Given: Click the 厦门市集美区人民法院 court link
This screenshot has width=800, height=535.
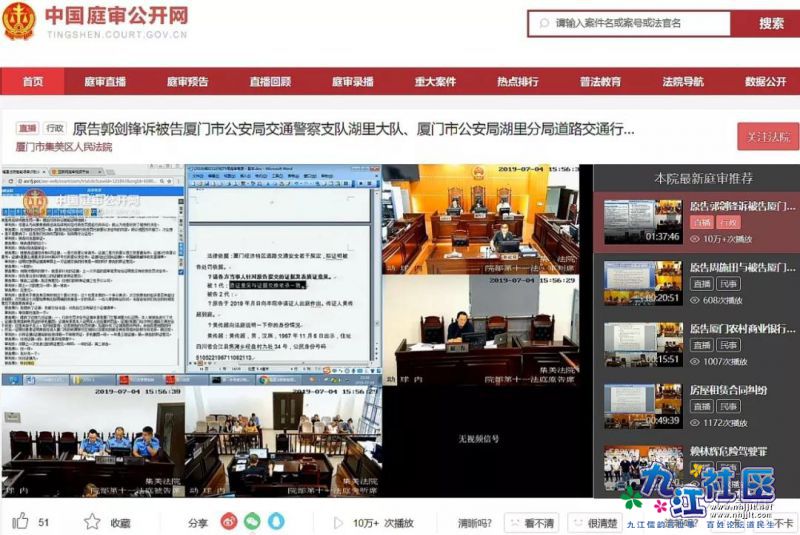Looking at the screenshot, I should 64,147.
